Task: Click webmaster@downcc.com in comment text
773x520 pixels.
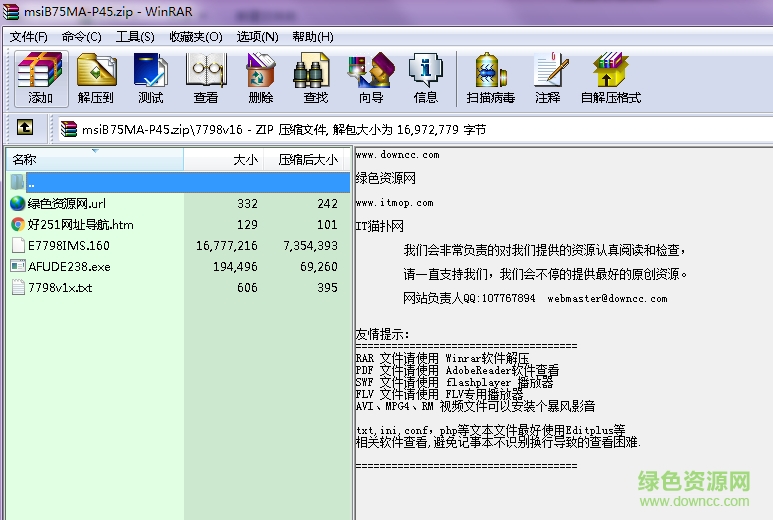Action: [x=607, y=299]
